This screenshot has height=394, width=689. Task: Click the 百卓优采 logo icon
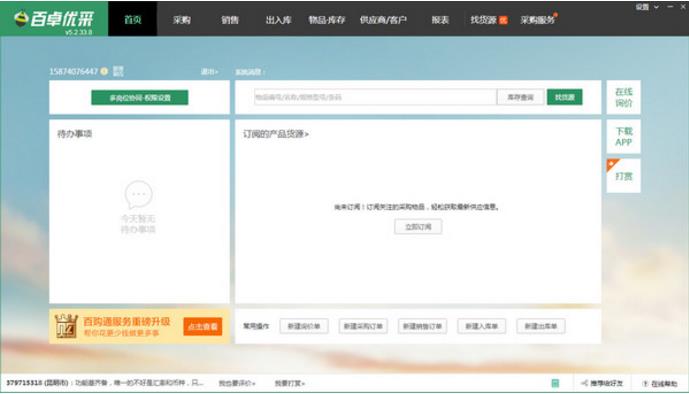21,18
